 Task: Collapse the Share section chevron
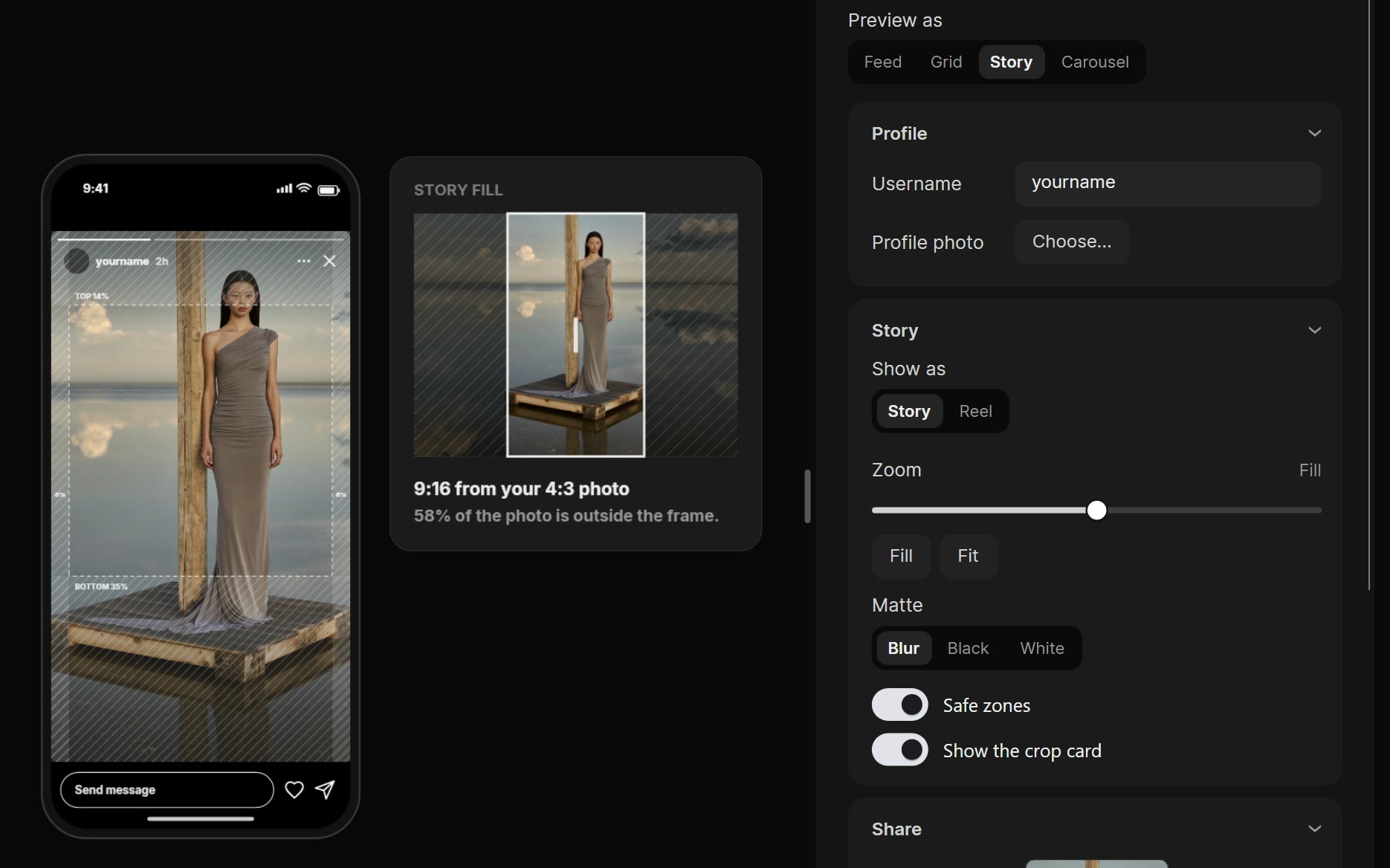point(1314,829)
